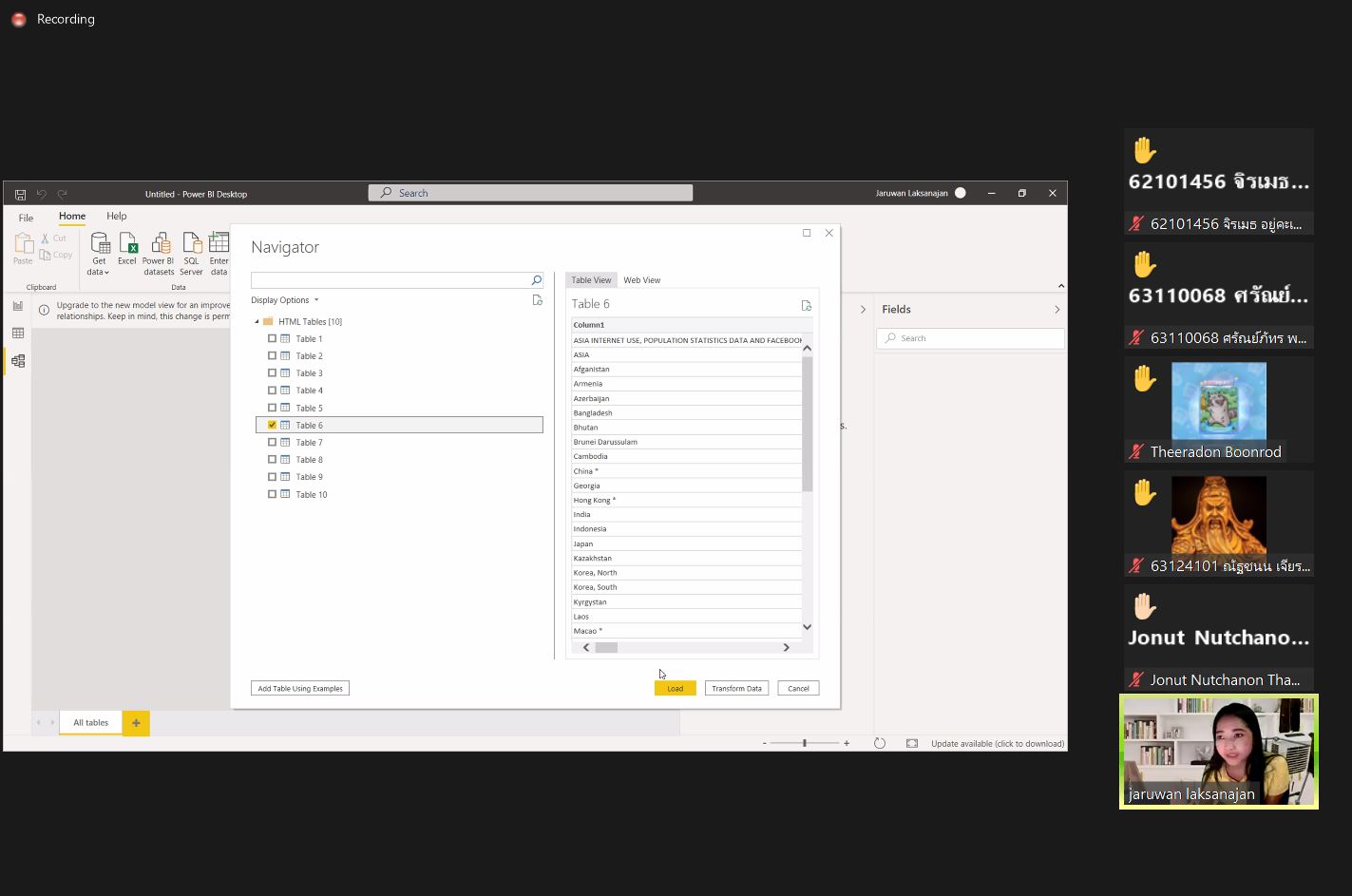The width and height of the screenshot is (1352, 896).
Task: Switch to Web View tab
Action: click(641, 280)
